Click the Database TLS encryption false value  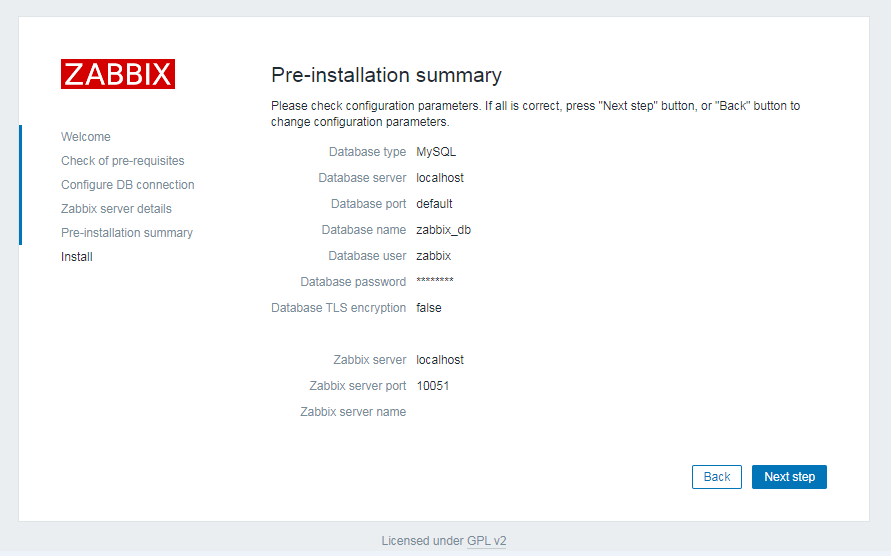point(429,308)
